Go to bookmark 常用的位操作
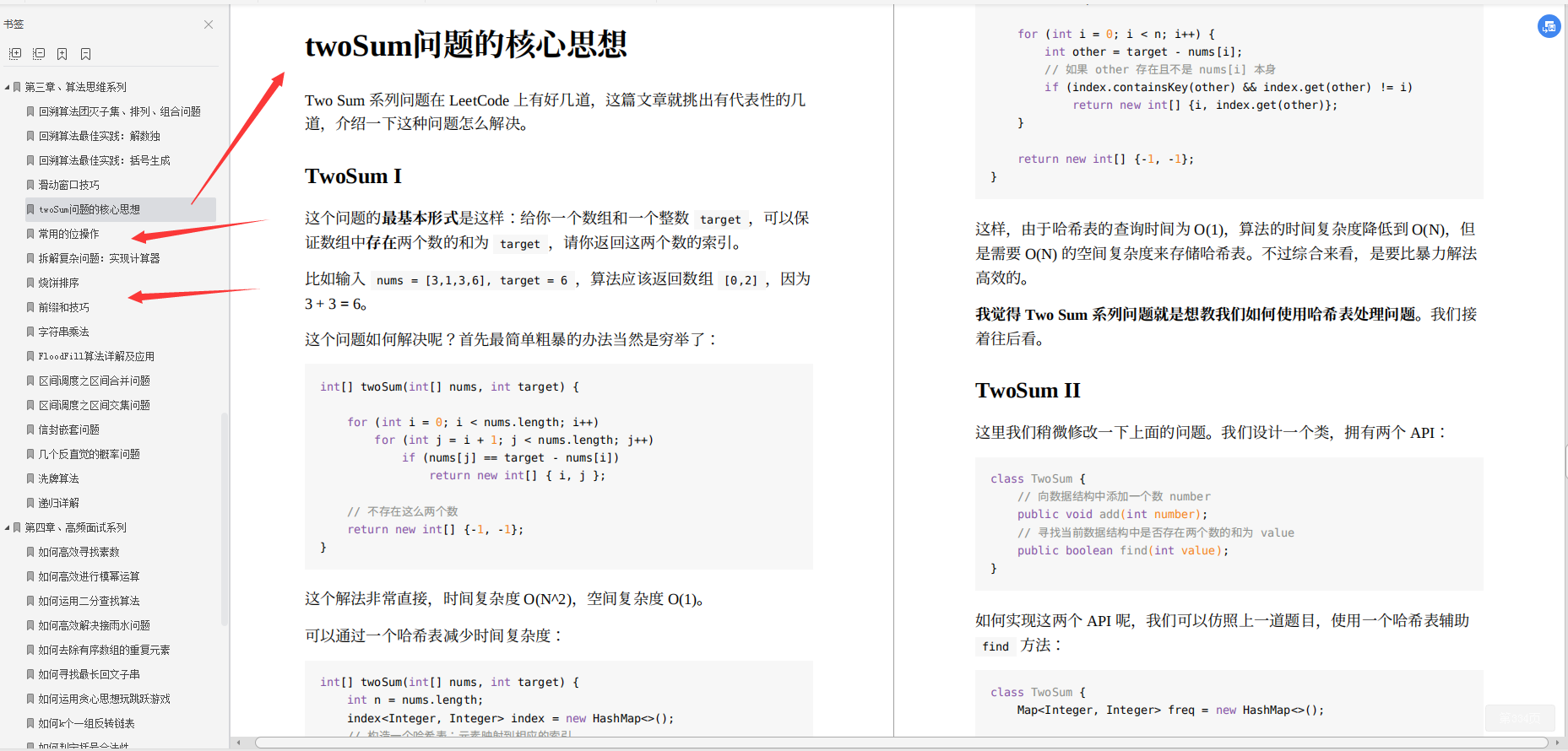This screenshot has height=751, width=1568. (68, 234)
